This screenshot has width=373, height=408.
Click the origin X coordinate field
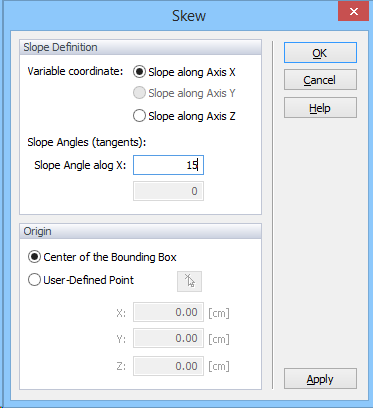coord(168,312)
